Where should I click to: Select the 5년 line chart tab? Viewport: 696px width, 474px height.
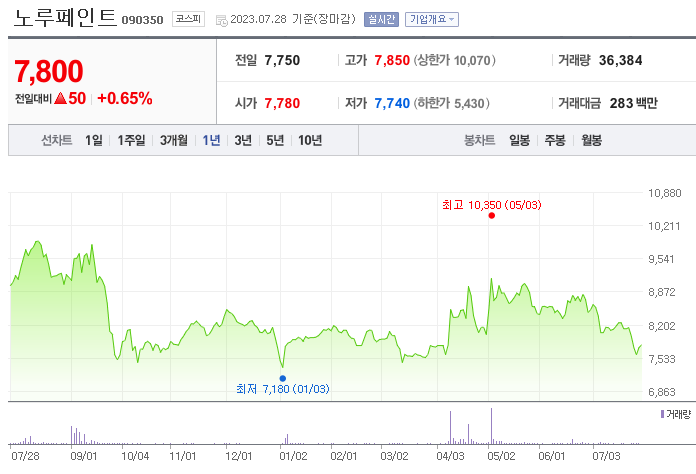coord(275,140)
